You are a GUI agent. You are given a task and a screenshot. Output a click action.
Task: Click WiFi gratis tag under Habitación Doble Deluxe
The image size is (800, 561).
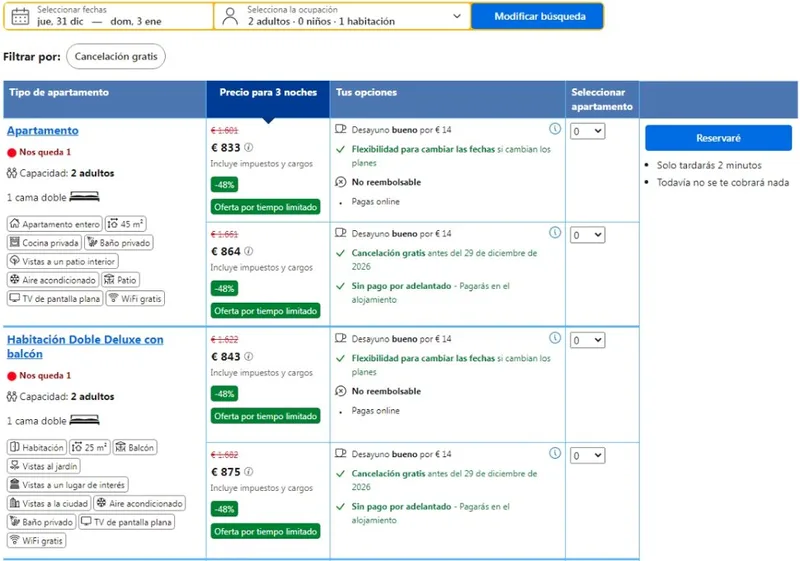(36, 541)
